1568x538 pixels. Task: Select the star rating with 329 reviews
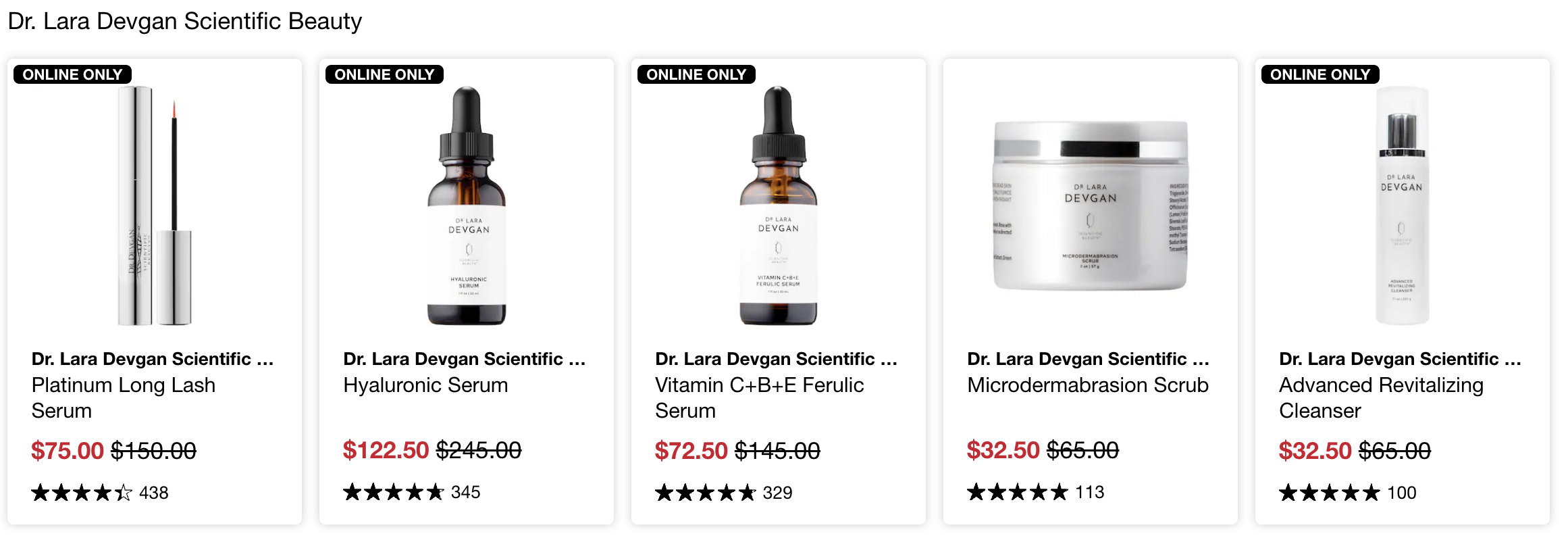(706, 493)
